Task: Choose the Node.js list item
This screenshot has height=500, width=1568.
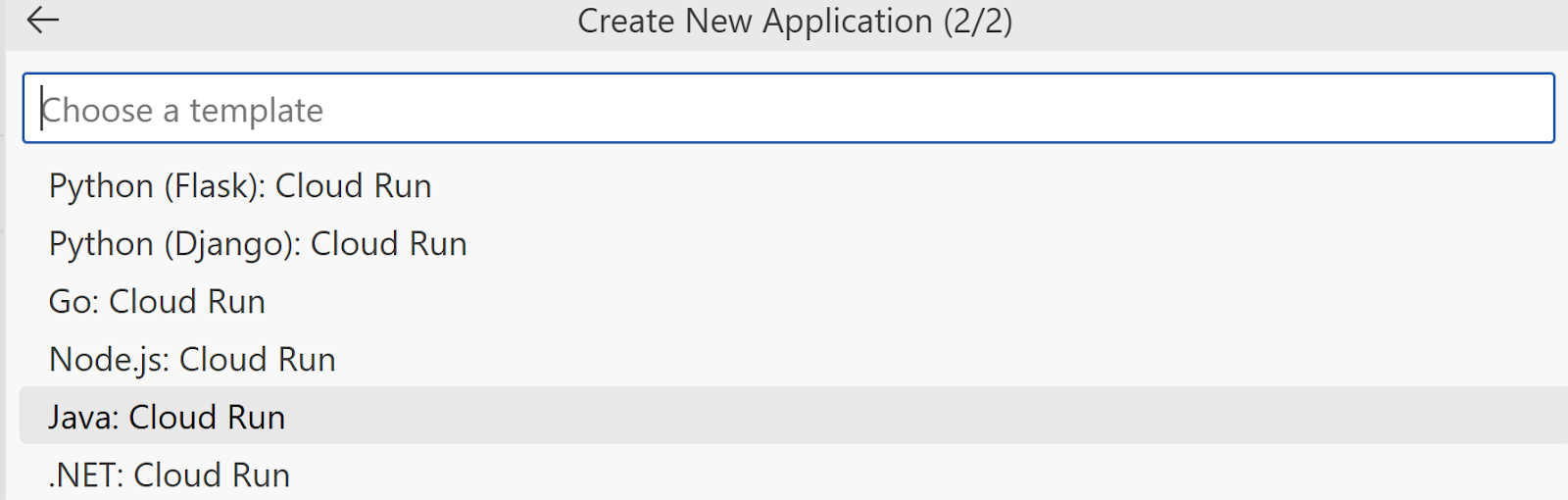Action: (192, 360)
